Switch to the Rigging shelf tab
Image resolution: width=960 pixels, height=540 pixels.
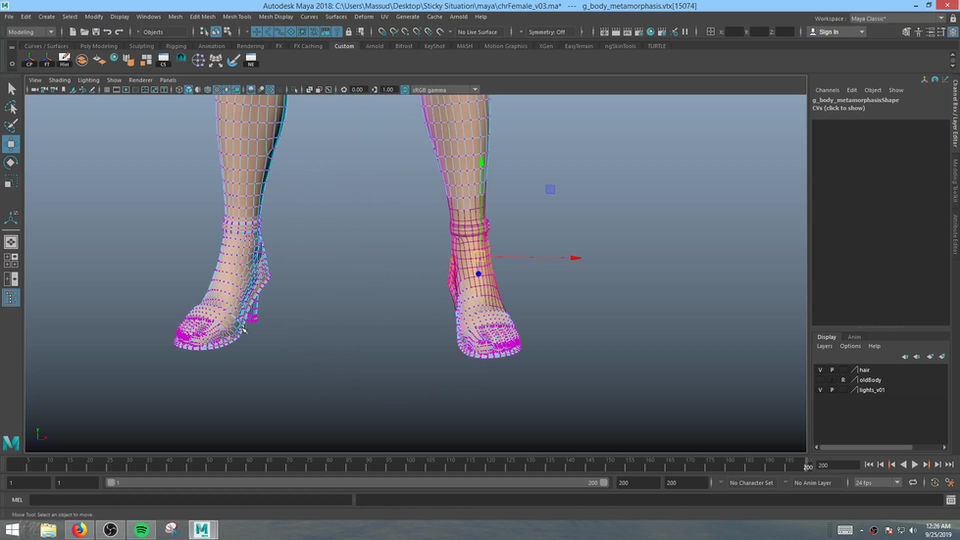176,46
